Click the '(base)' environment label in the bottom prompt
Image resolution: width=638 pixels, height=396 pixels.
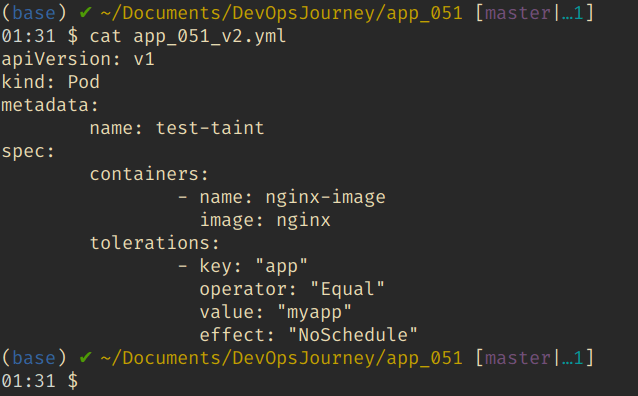point(34,358)
